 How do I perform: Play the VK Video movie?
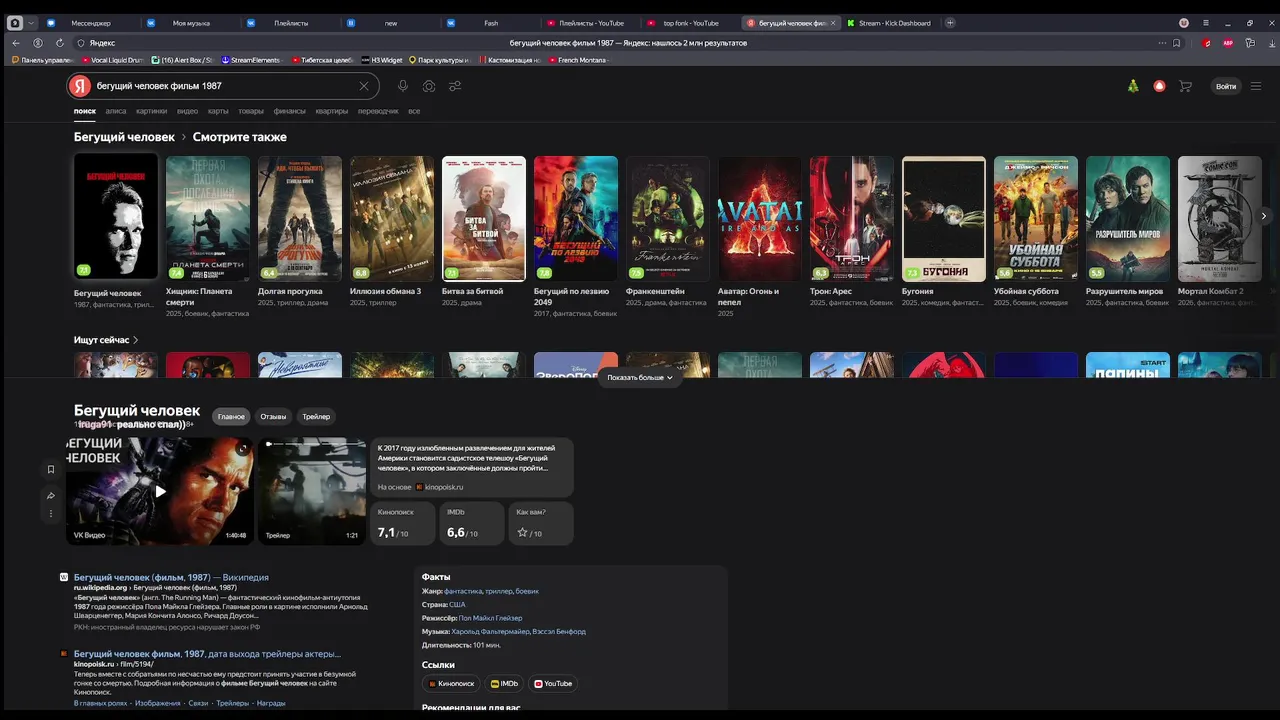pyautogui.click(x=160, y=491)
